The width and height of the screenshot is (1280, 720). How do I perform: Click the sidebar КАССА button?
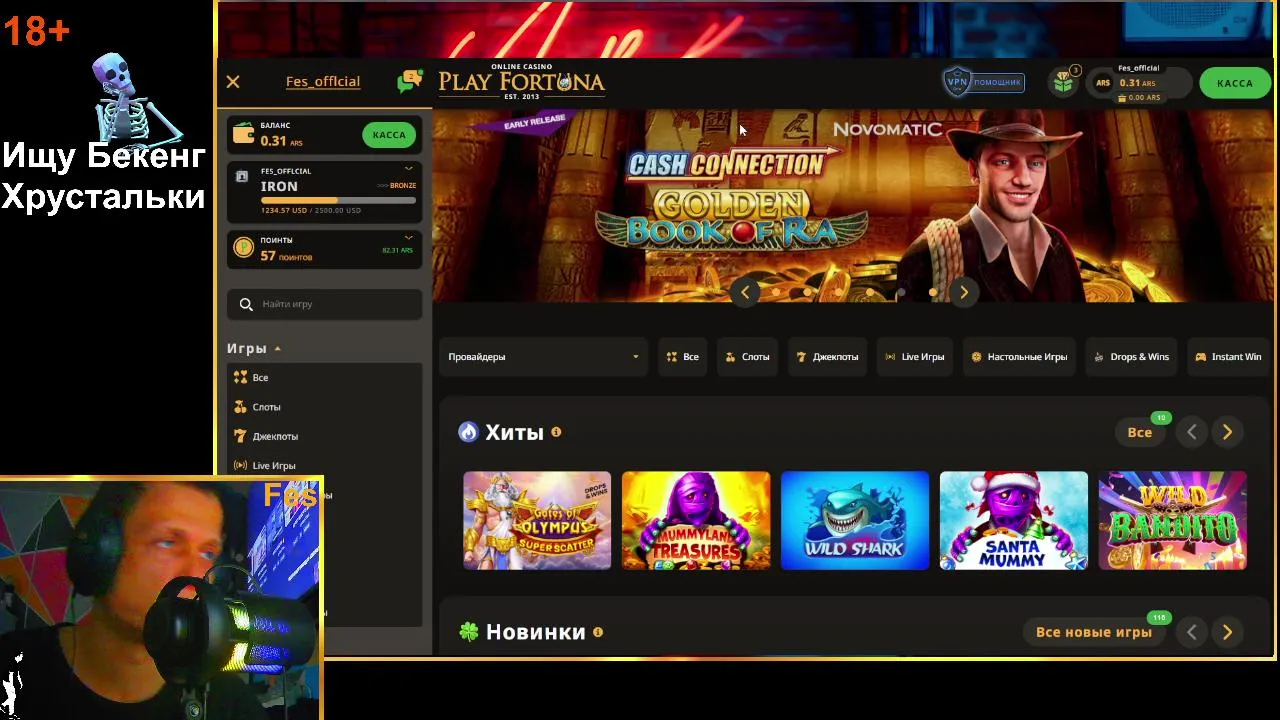[x=389, y=135]
